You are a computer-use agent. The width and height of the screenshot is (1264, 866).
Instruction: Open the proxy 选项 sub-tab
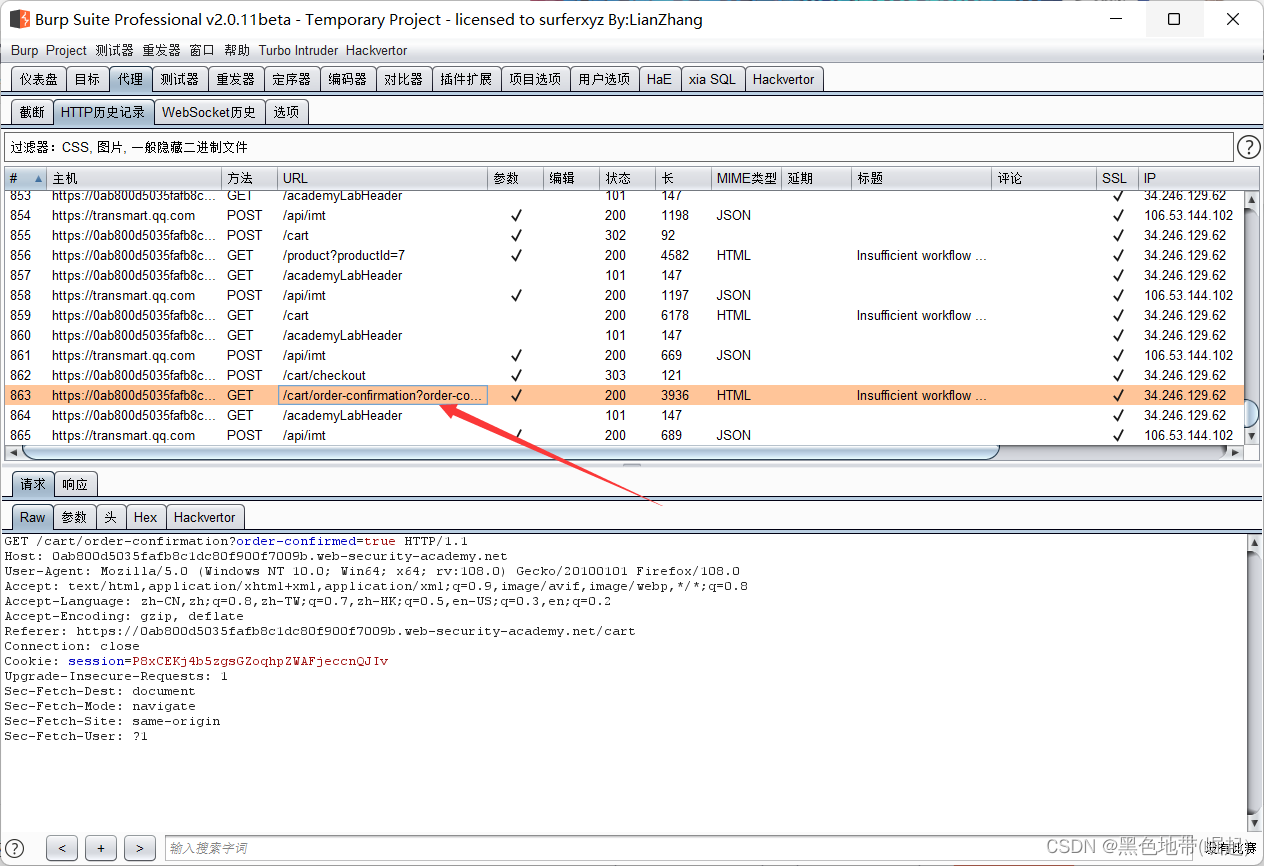coord(286,112)
